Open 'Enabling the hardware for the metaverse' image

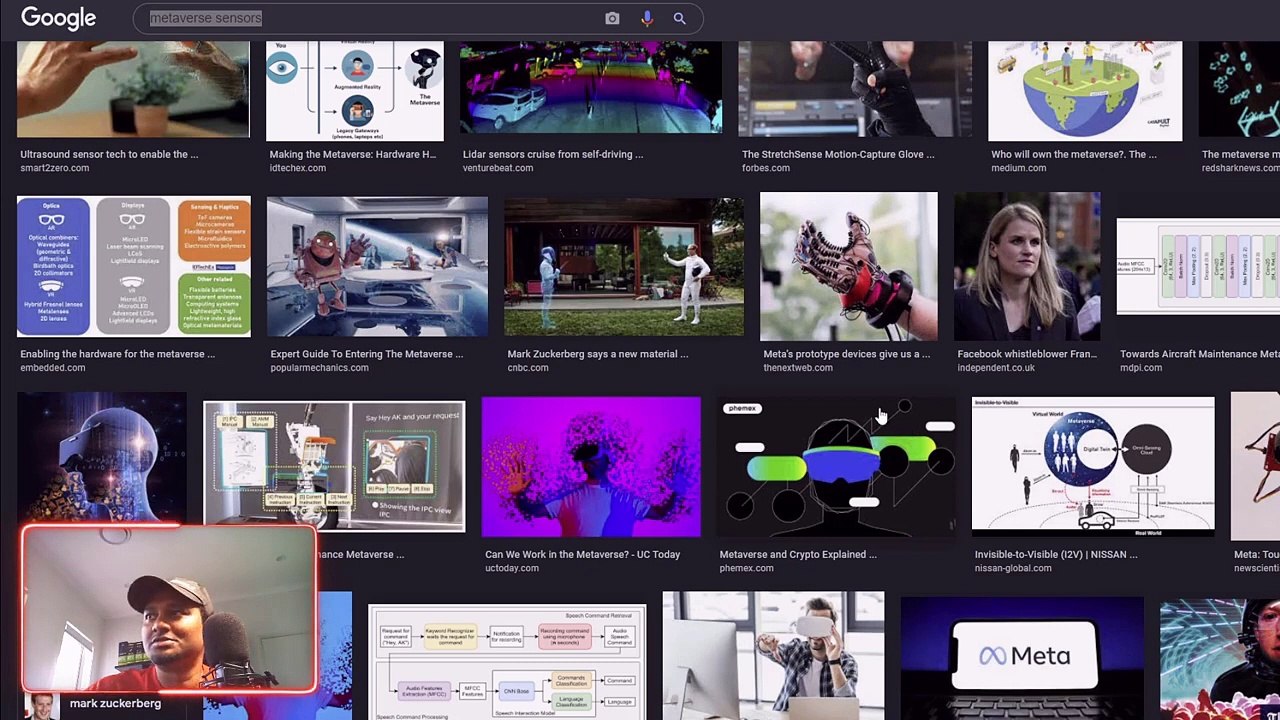pyautogui.click(x=134, y=266)
